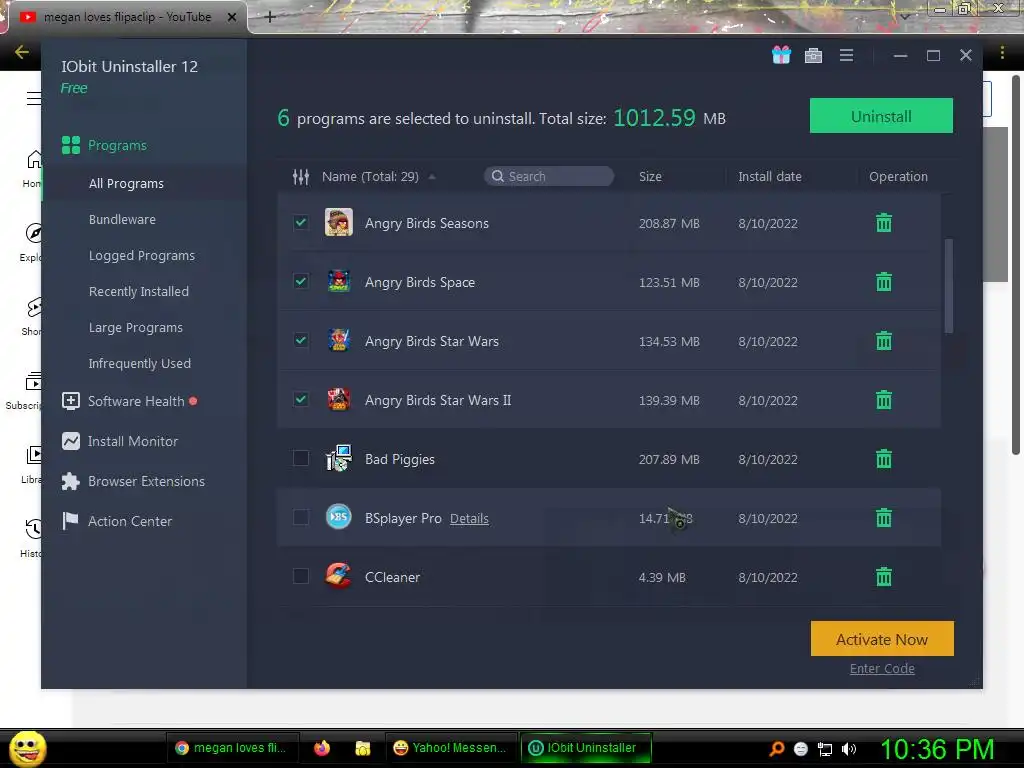This screenshot has height=768, width=1024.
Task: Open a new browser tab
Action: pos(270,17)
